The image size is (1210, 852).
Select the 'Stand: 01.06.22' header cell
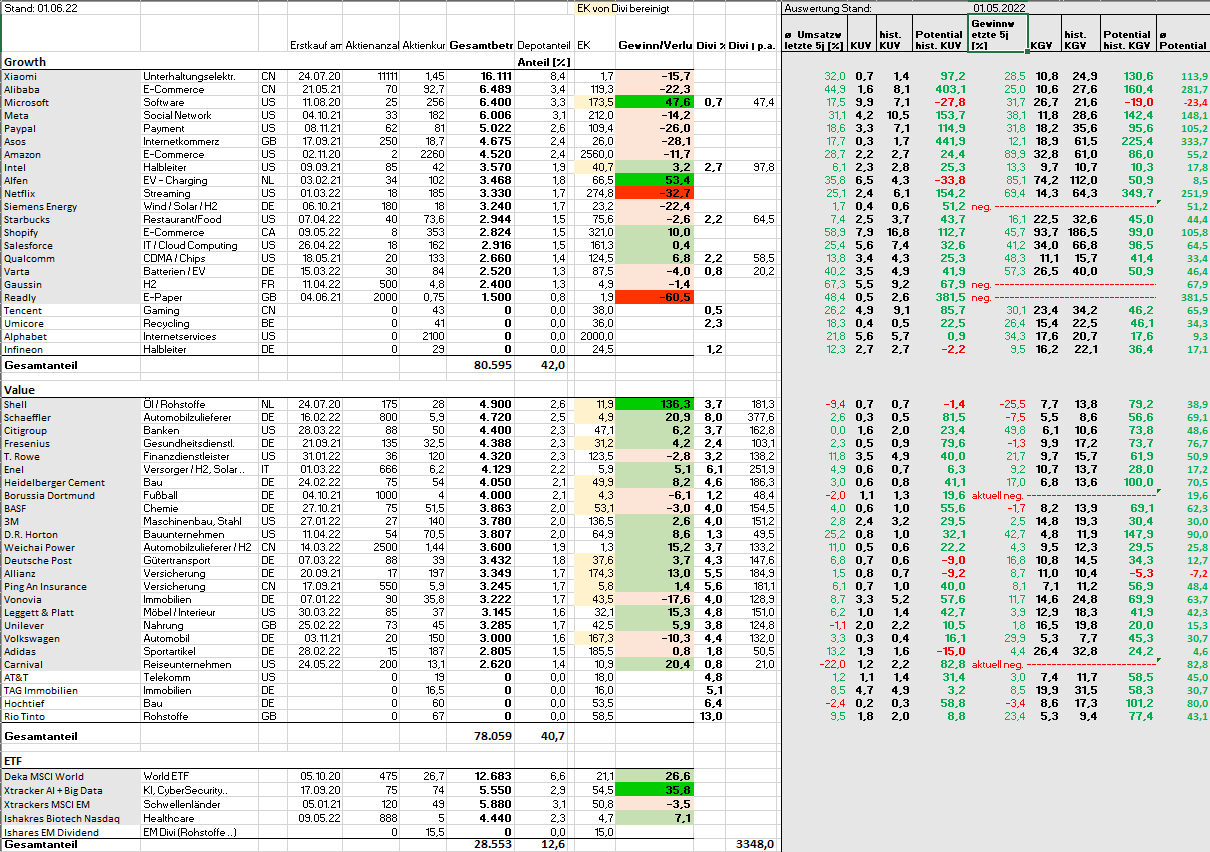pos(40,8)
